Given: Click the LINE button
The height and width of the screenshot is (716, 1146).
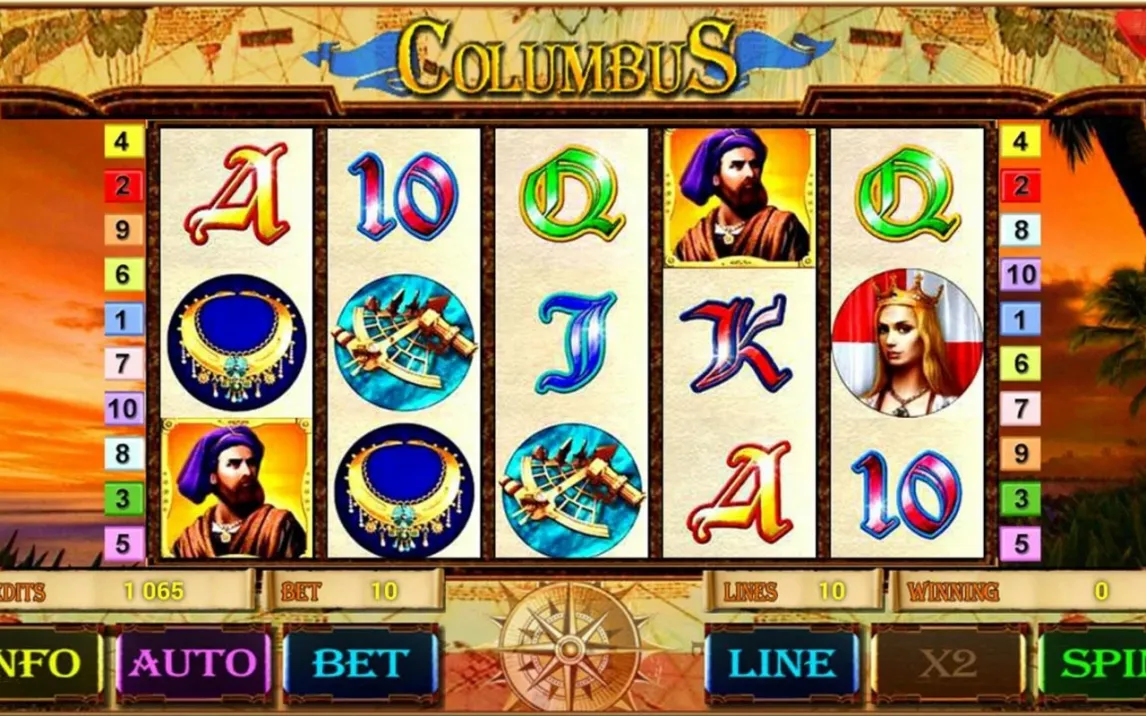Looking at the screenshot, I should pos(782,663).
